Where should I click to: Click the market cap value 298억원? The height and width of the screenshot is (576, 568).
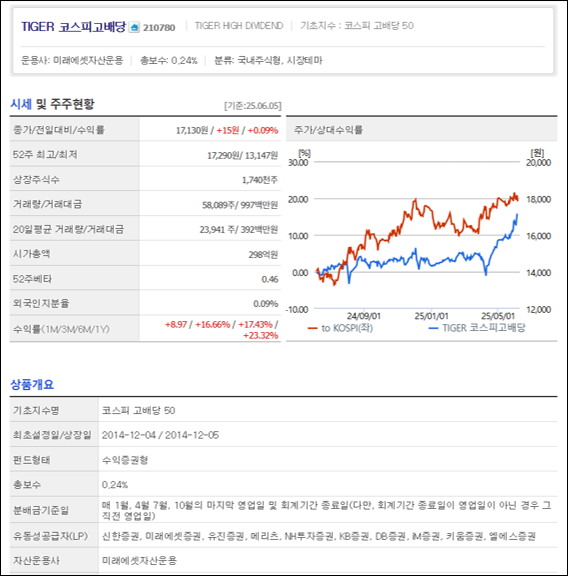click(x=263, y=255)
